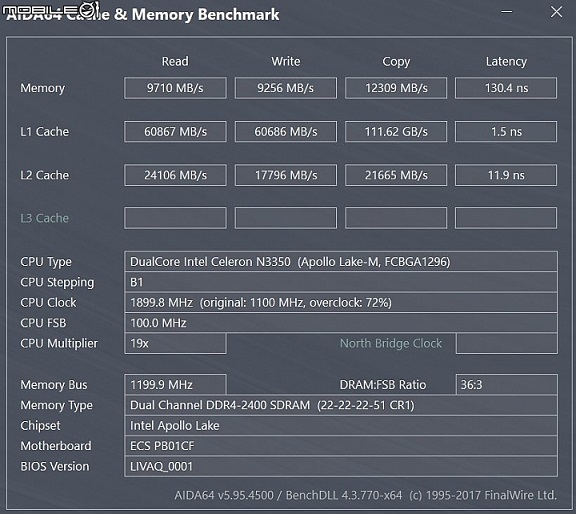The image size is (576, 514).
Task: Click the Memory Copy 12309 MB/s box
Action: coord(396,88)
